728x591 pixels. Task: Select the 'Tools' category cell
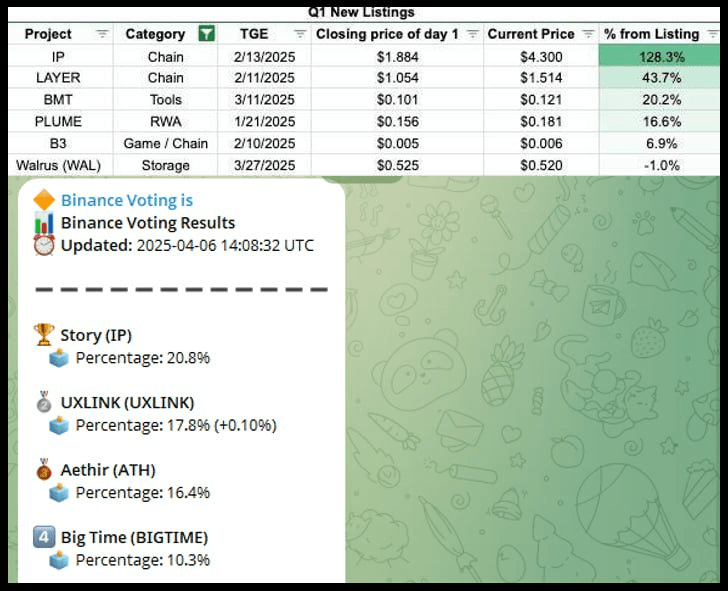click(x=166, y=99)
